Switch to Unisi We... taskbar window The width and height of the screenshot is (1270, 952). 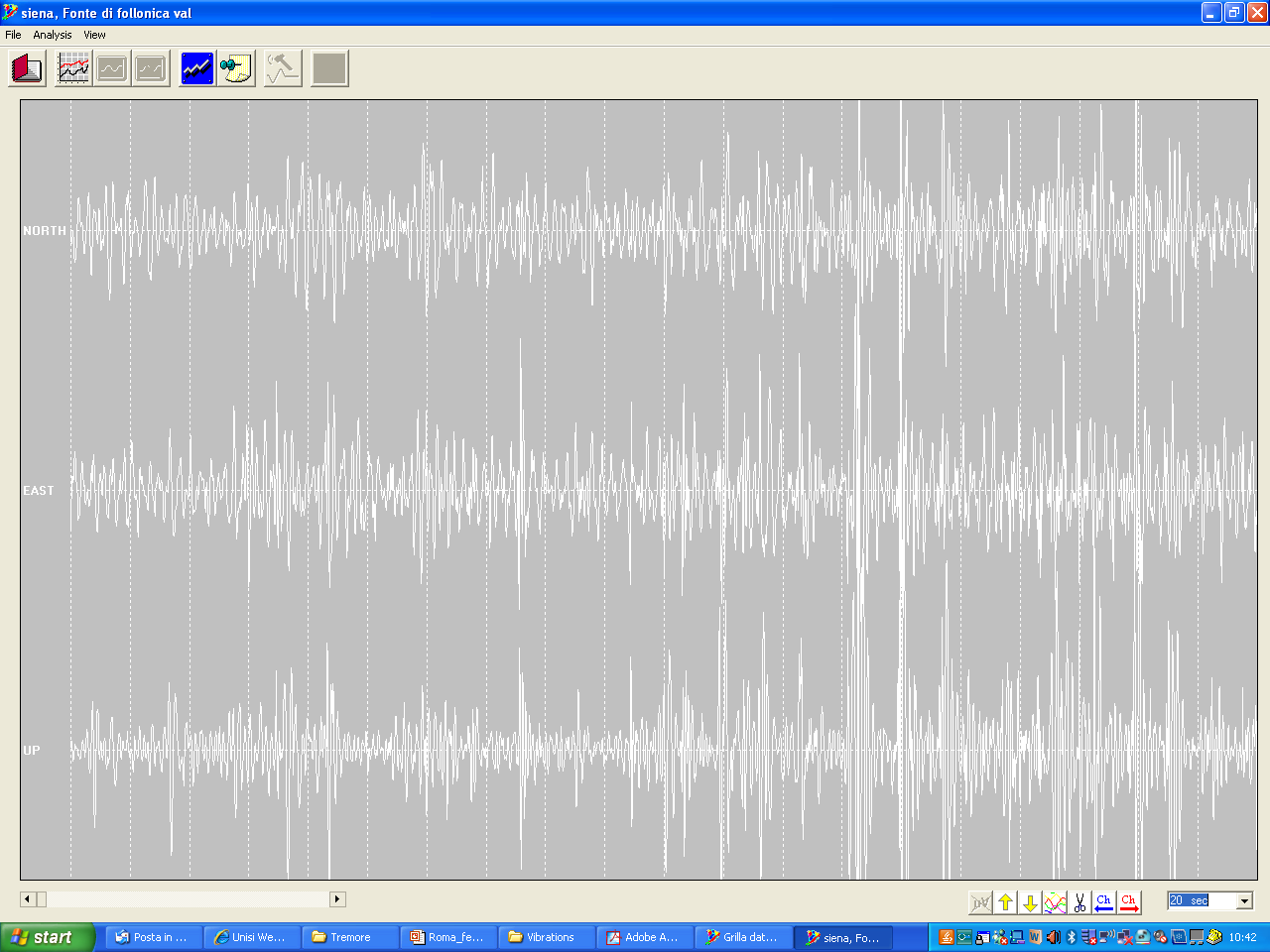coord(252,937)
